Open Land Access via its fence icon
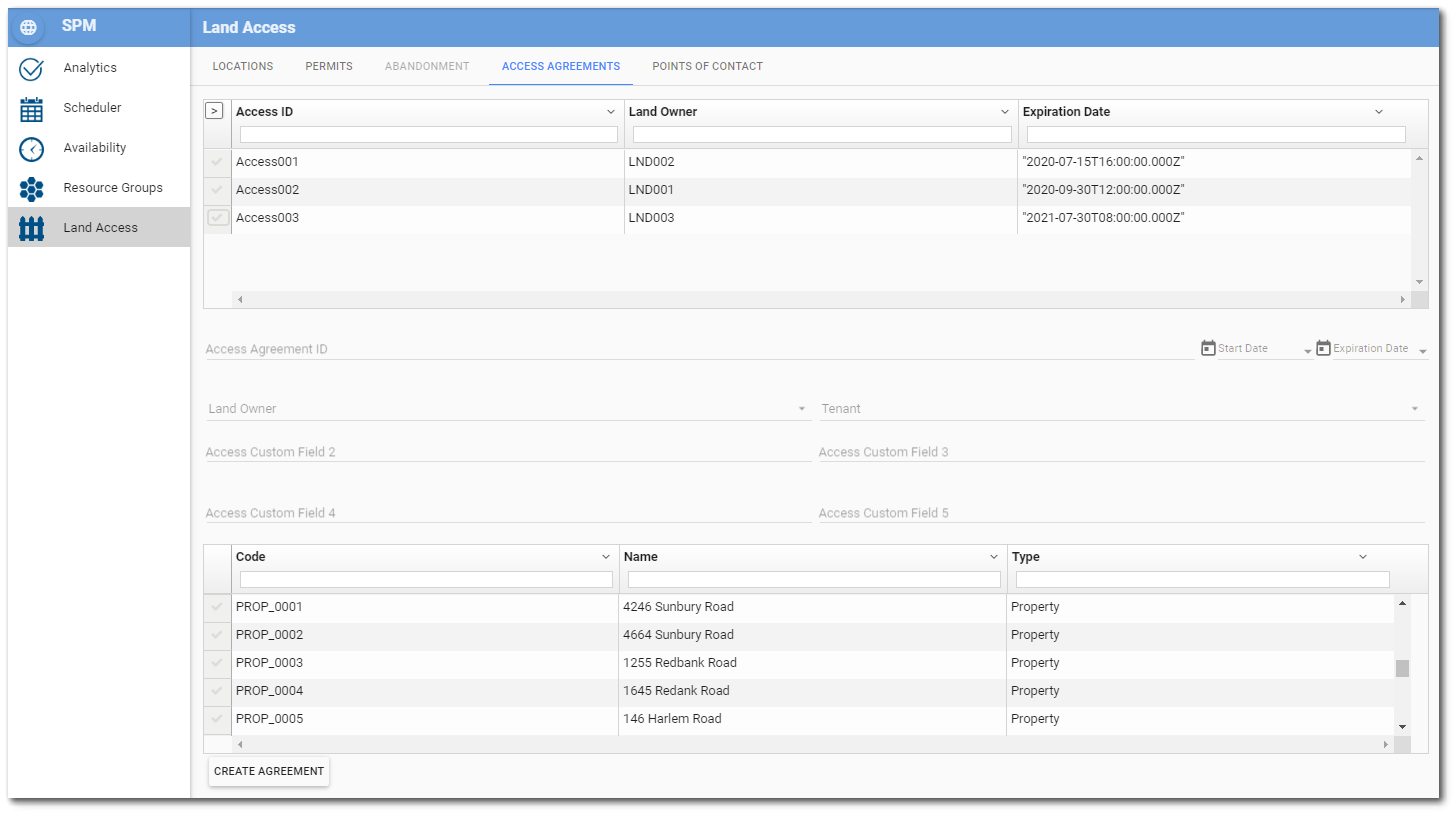The height and width of the screenshot is (814, 1455). [x=31, y=228]
